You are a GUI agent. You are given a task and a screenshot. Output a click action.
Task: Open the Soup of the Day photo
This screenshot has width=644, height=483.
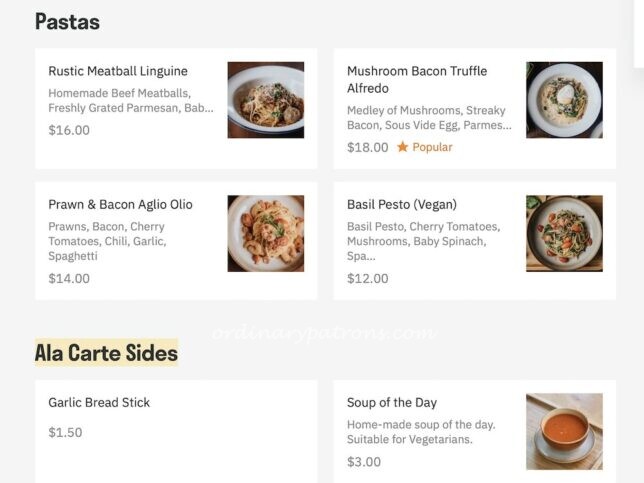tap(564, 431)
